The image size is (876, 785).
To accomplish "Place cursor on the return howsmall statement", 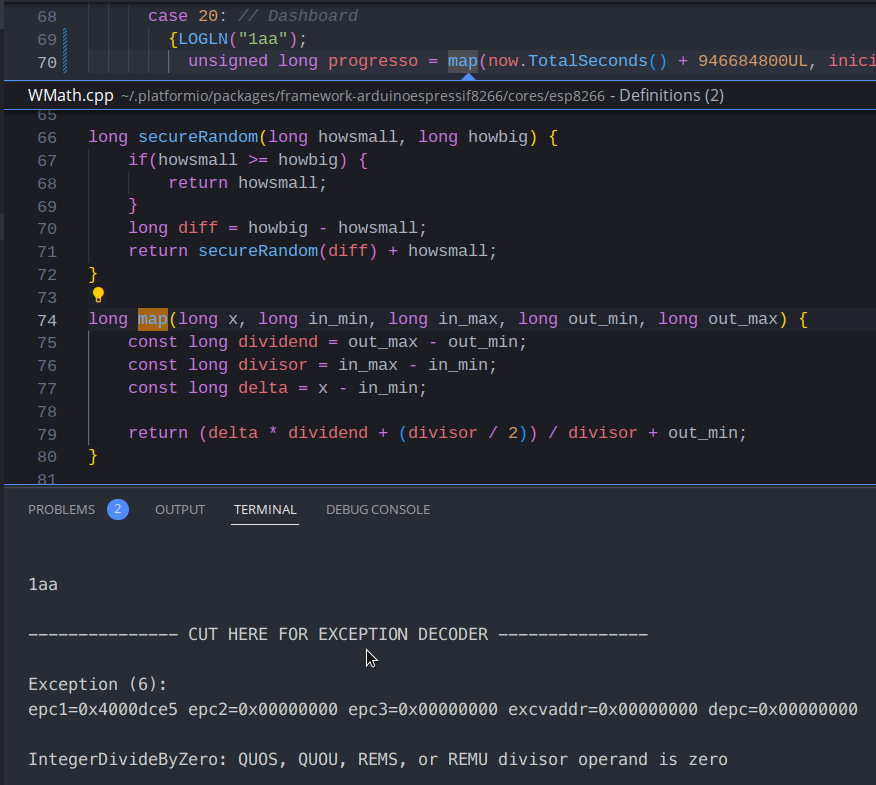I will tap(247, 183).
